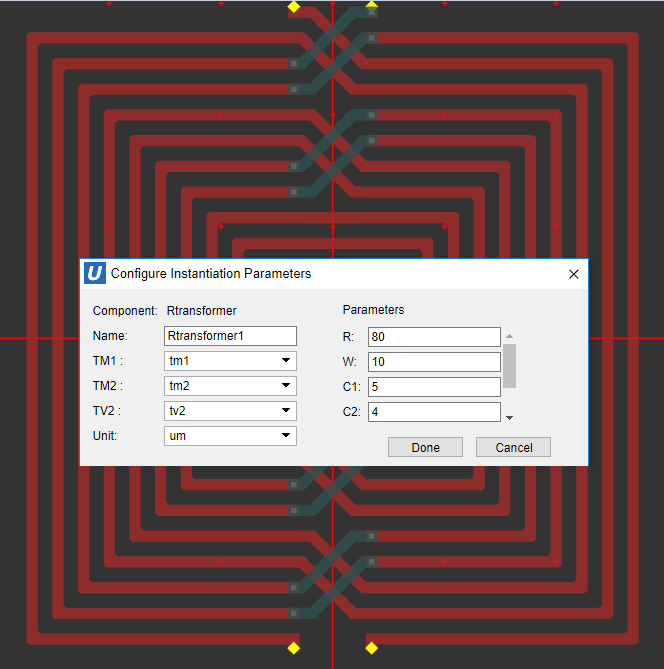664x669 pixels.
Task: Click the bottom-left yellow diamond port marker
Action: coord(294,648)
